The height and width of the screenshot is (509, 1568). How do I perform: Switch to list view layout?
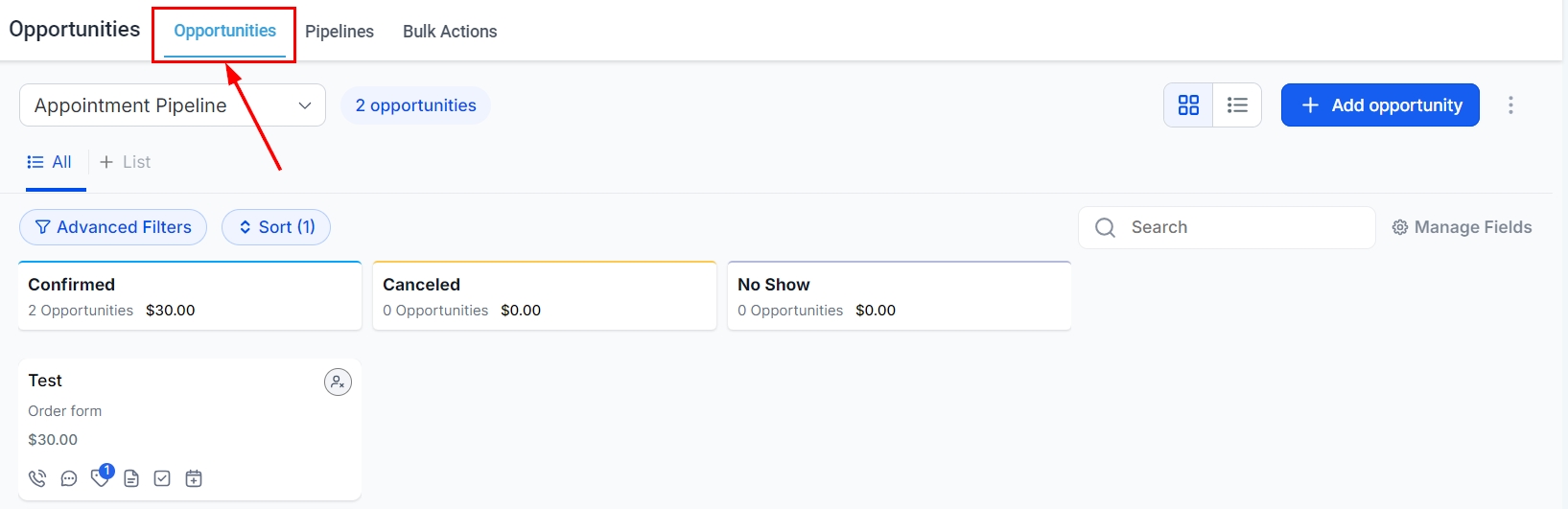[1237, 105]
